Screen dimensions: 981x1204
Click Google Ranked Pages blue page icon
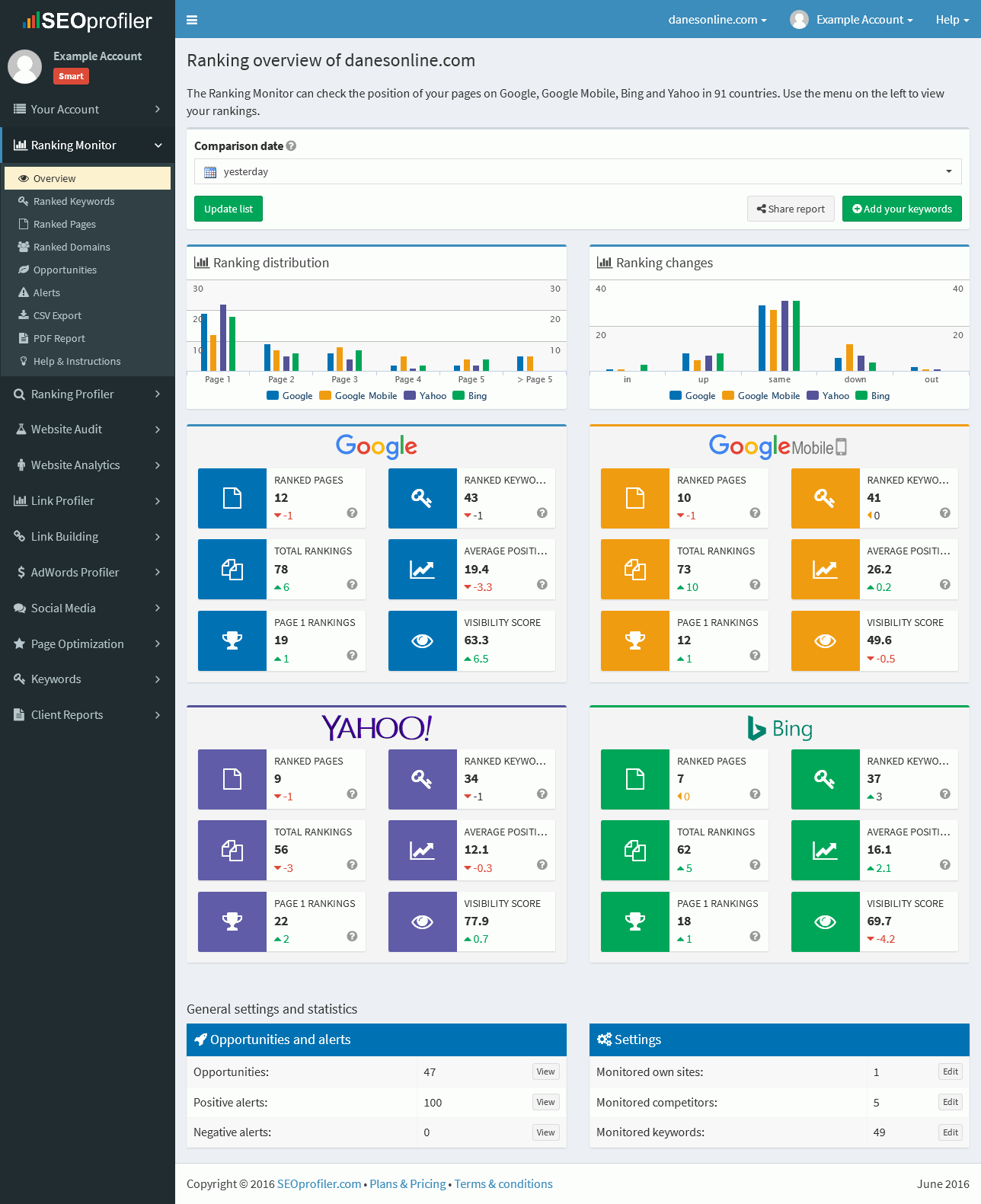[x=232, y=498]
